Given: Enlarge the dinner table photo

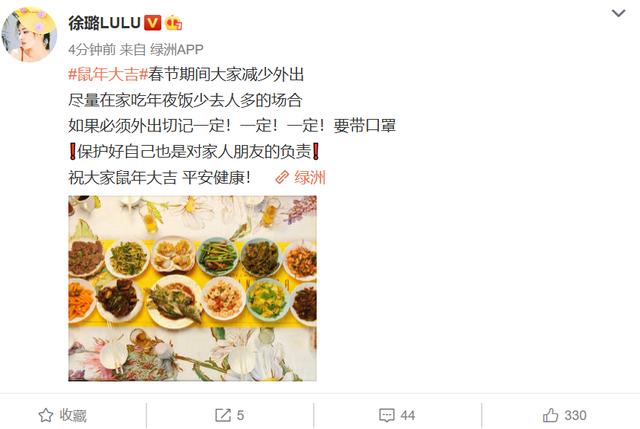Looking at the screenshot, I should point(192,288).
